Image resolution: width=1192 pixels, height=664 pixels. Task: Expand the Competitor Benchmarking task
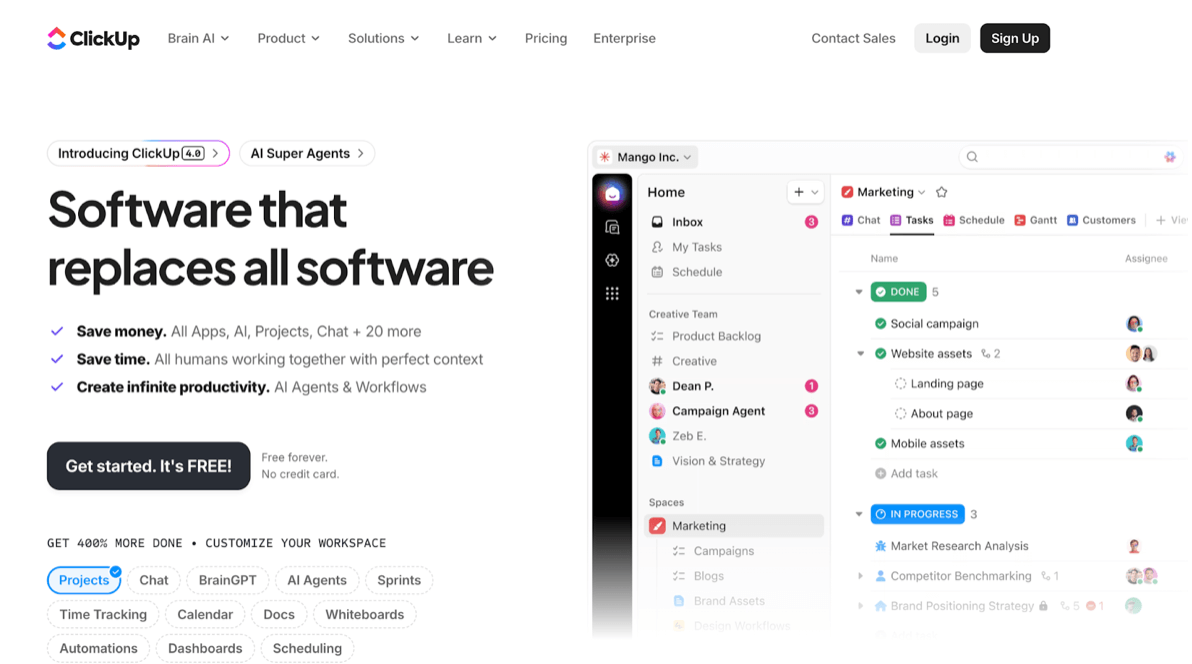(861, 576)
